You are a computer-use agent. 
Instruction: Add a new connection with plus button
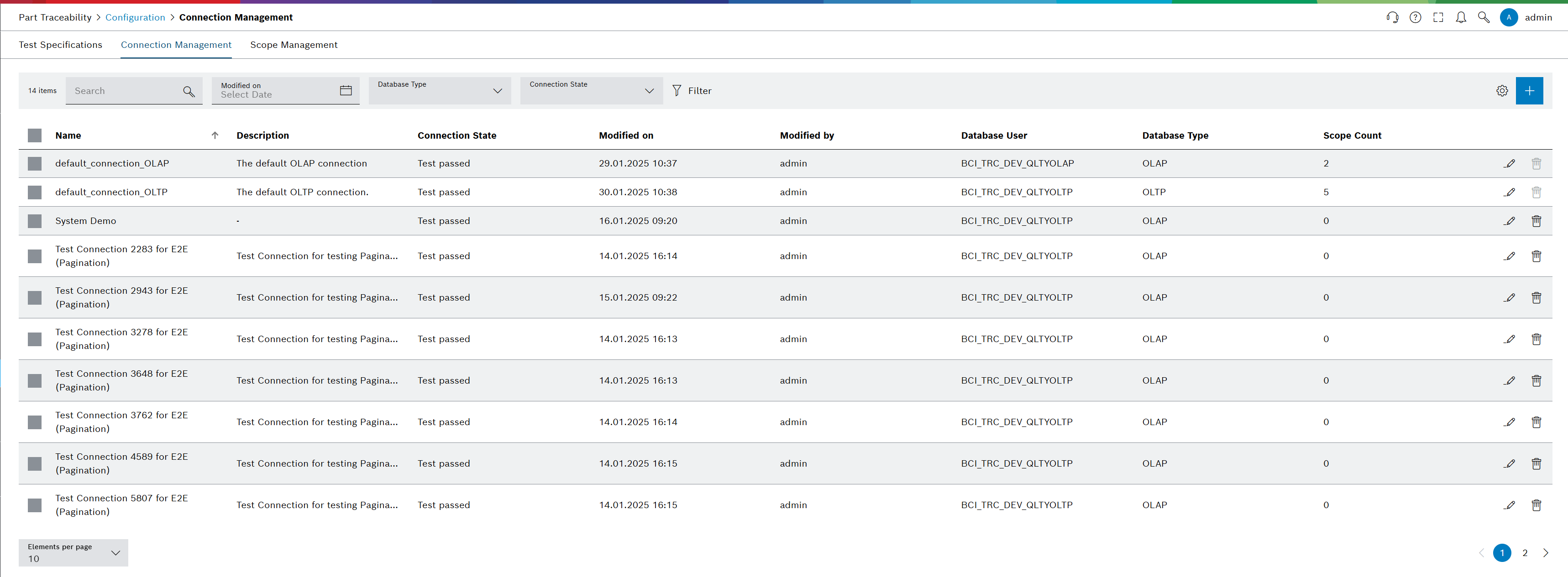(x=1529, y=91)
